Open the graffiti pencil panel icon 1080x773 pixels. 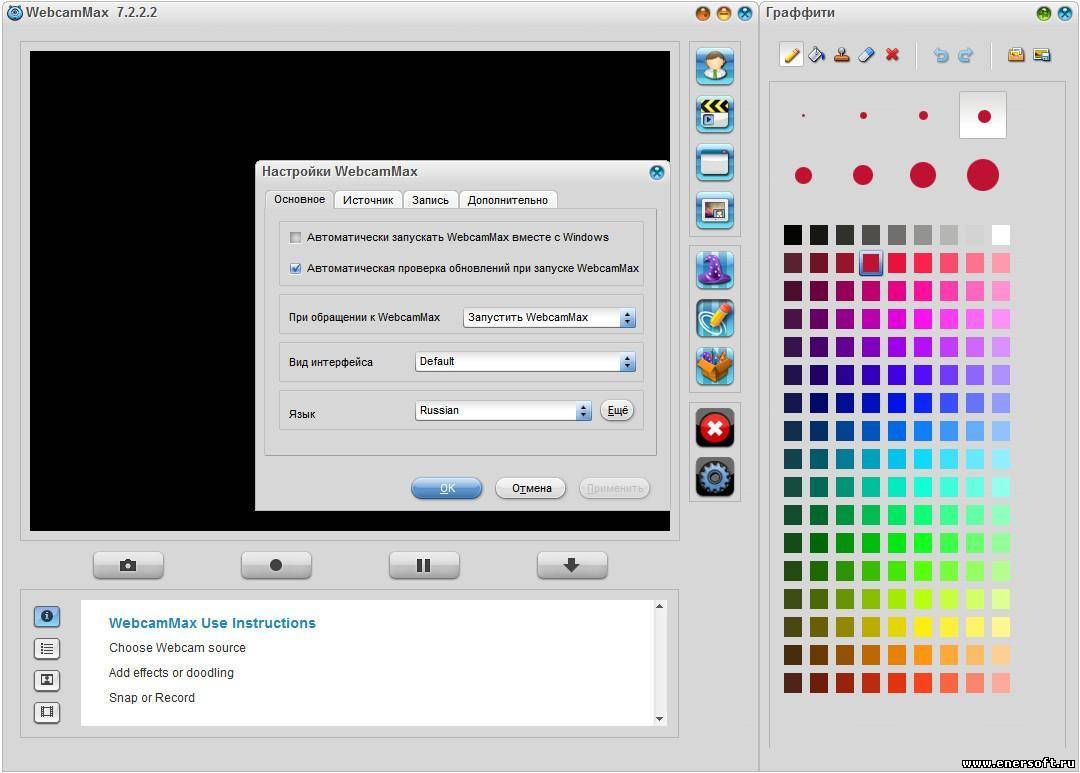(x=715, y=318)
